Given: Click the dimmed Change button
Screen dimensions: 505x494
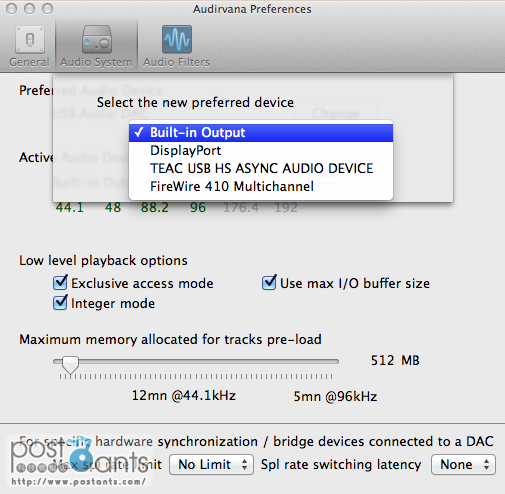Looking at the screenshot, I should click(336, 113).
